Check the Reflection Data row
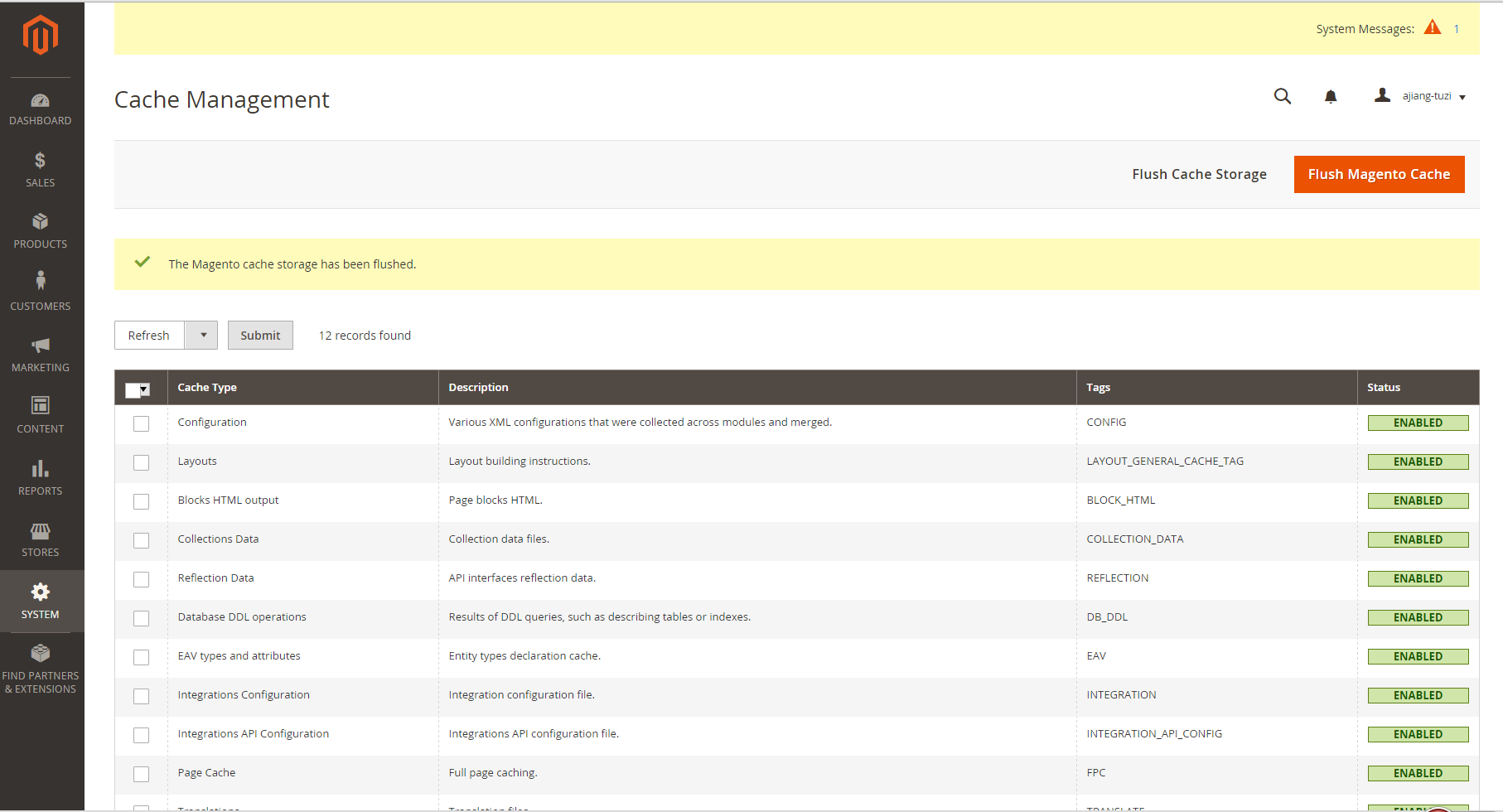Image resolution: width=1503 pixels, height=812 pixels. tap(142, 579)
